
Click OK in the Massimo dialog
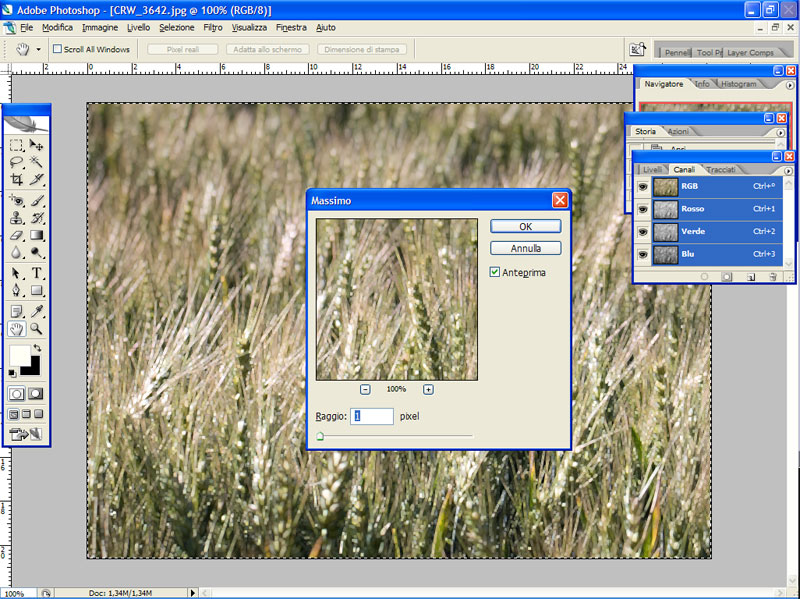[525, 227]
